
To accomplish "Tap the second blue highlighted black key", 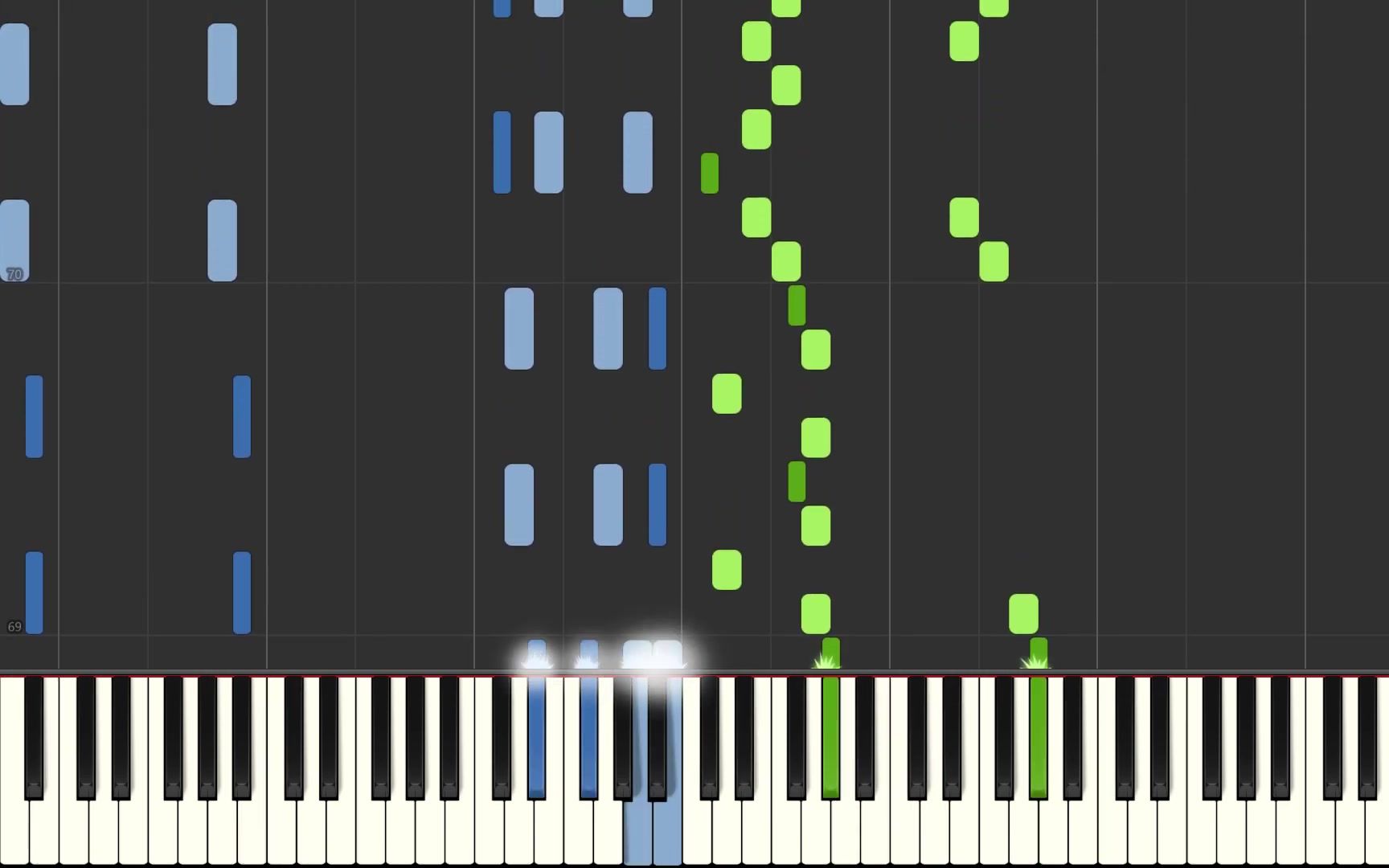I will (589, 738).
